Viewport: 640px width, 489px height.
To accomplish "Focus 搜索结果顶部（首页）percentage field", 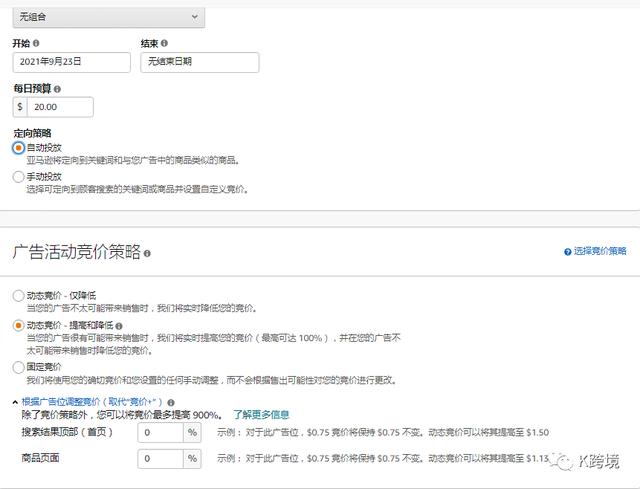I will 160,432.
